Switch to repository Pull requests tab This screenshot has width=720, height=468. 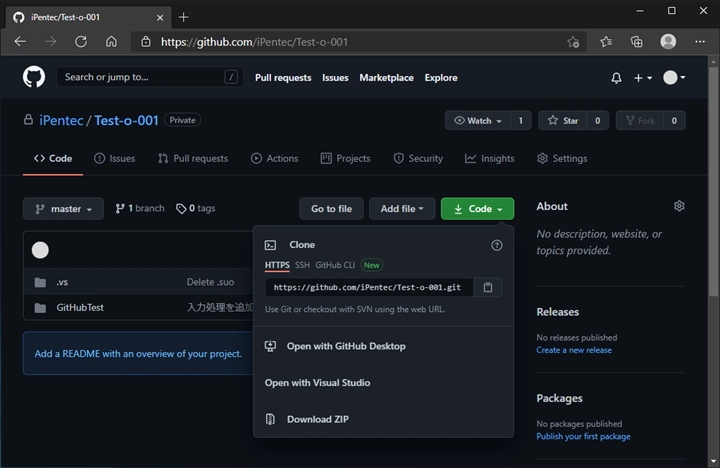tap(193, 158)
